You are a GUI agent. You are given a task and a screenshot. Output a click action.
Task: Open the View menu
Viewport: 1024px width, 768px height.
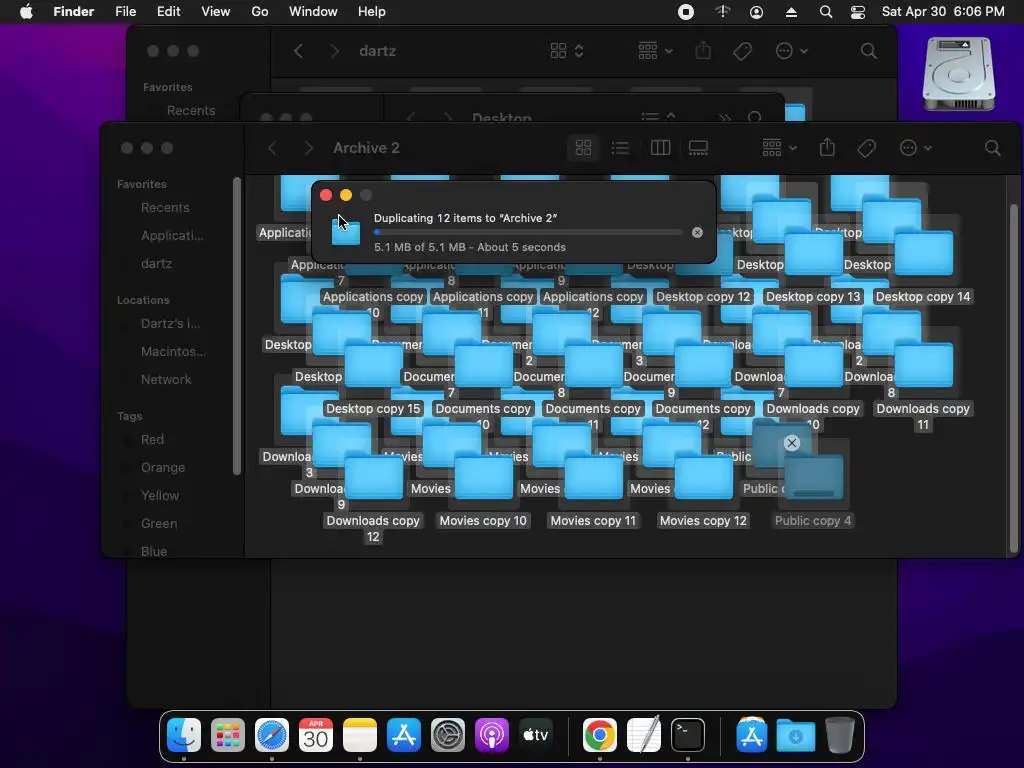pyautogui.click(x=216, y=12)
